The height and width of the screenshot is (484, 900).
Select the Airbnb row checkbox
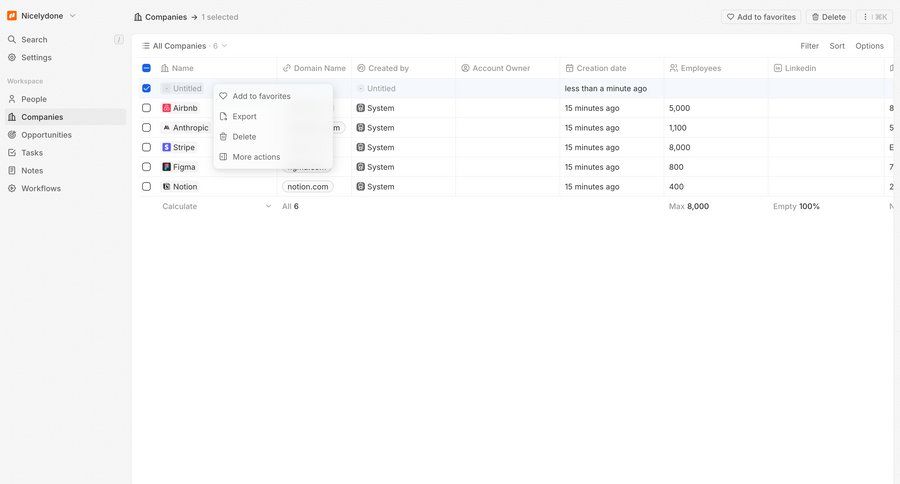146,108
